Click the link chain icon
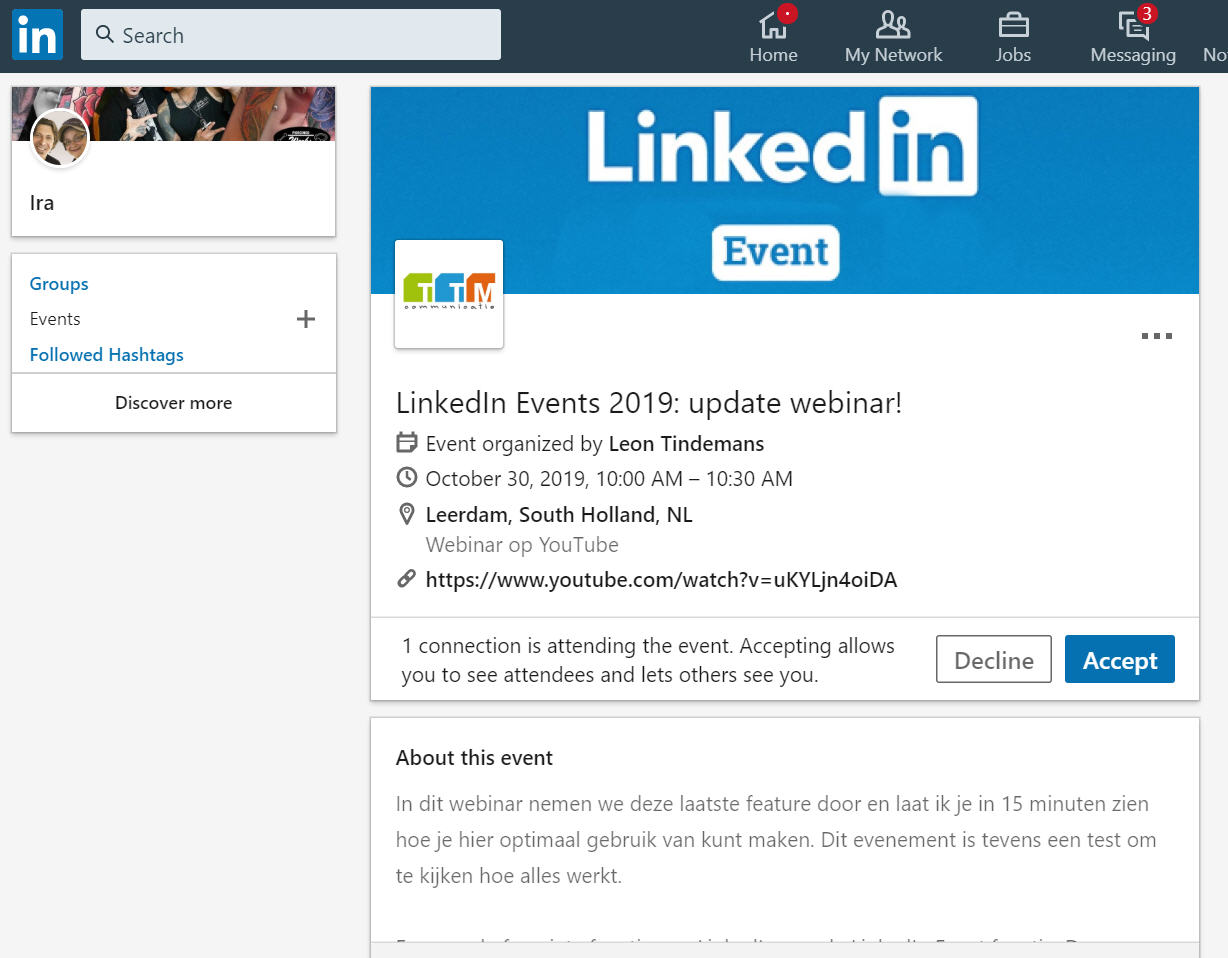Image resolution: width=1228 pixels, height=958 pixels. (407, 578)
